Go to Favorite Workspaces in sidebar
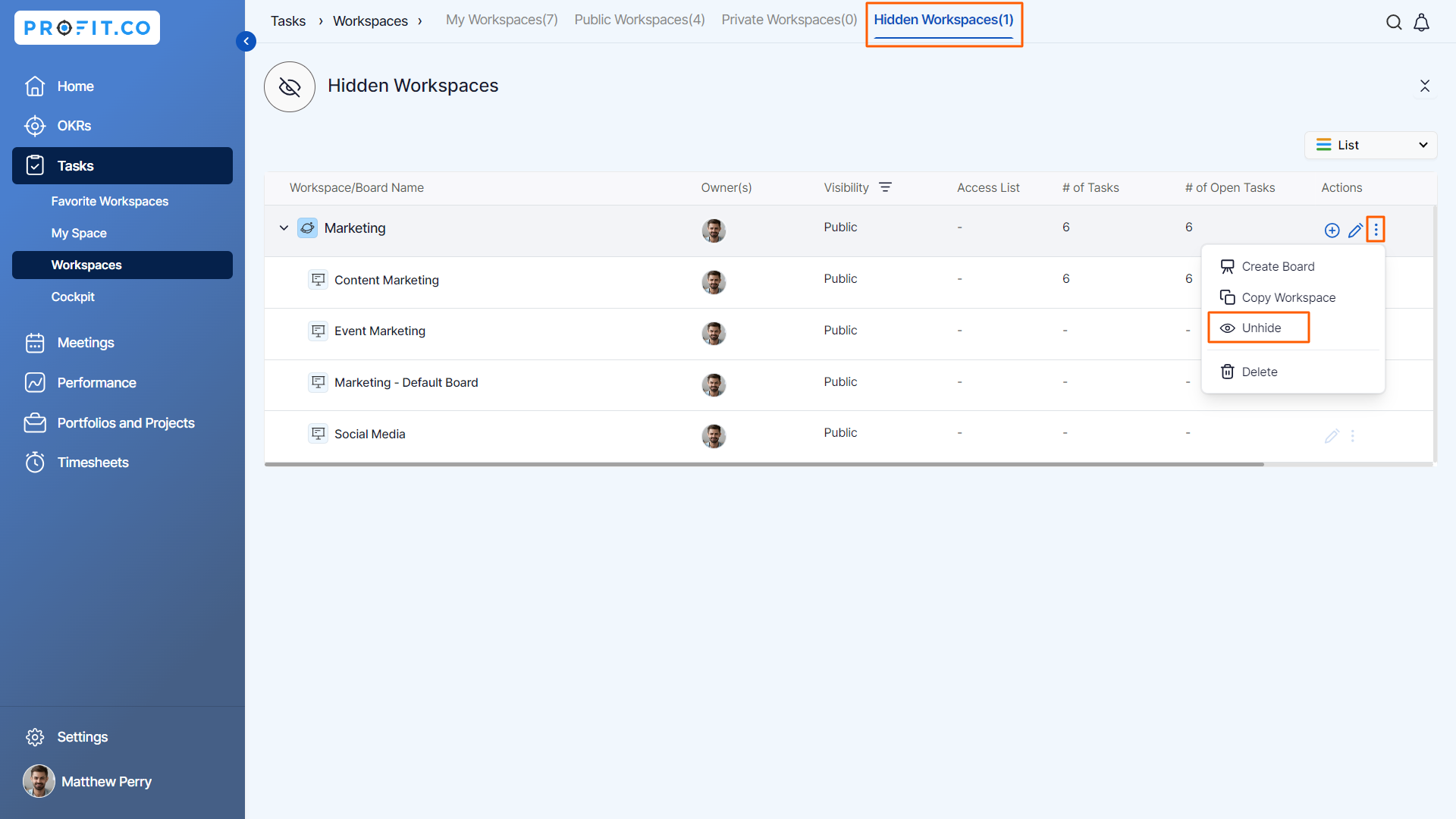This screenshot has width=1456, height=819. click(x=109, y=201)
